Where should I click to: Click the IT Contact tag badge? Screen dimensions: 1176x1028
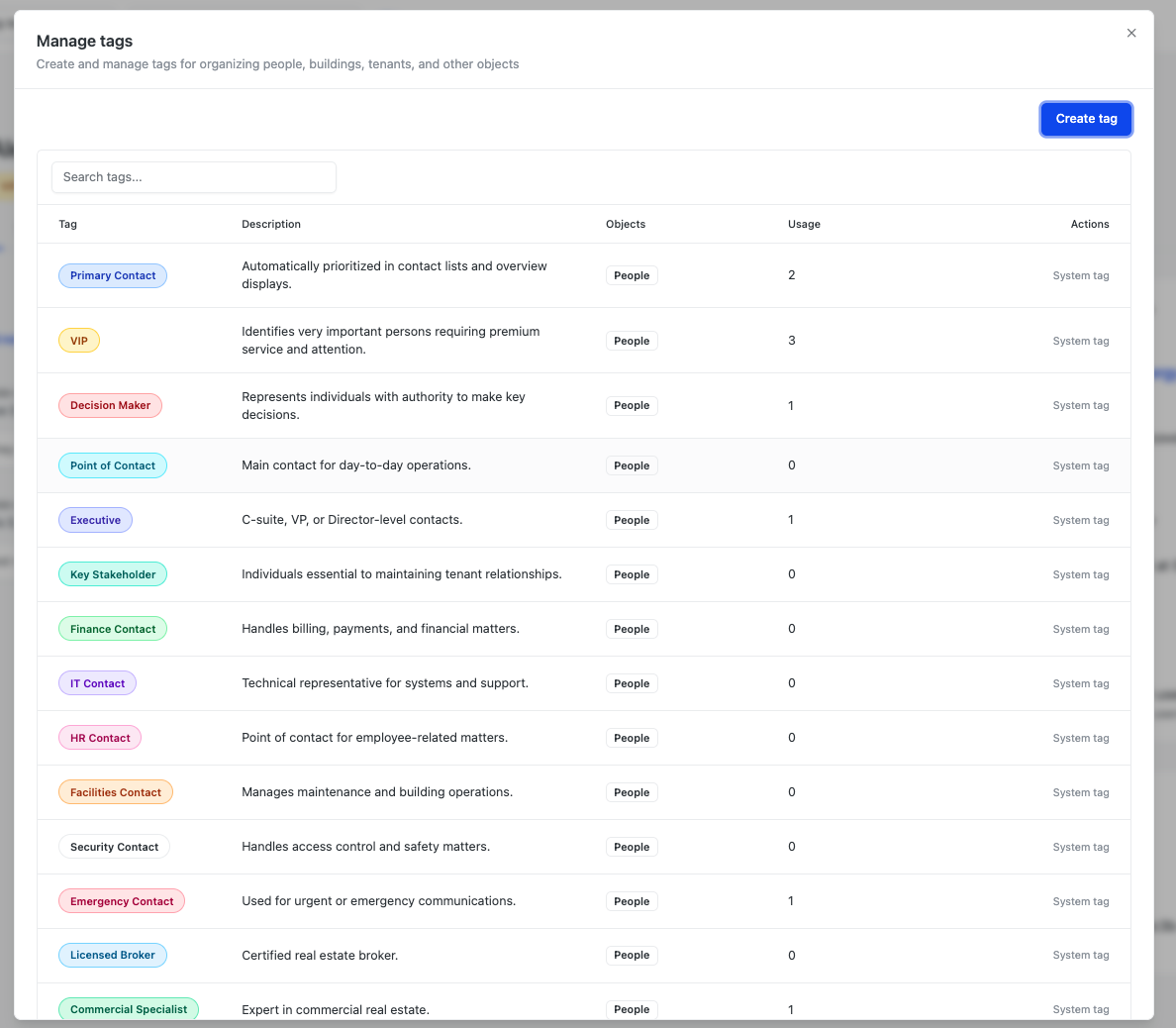click(x=97, y=683)
